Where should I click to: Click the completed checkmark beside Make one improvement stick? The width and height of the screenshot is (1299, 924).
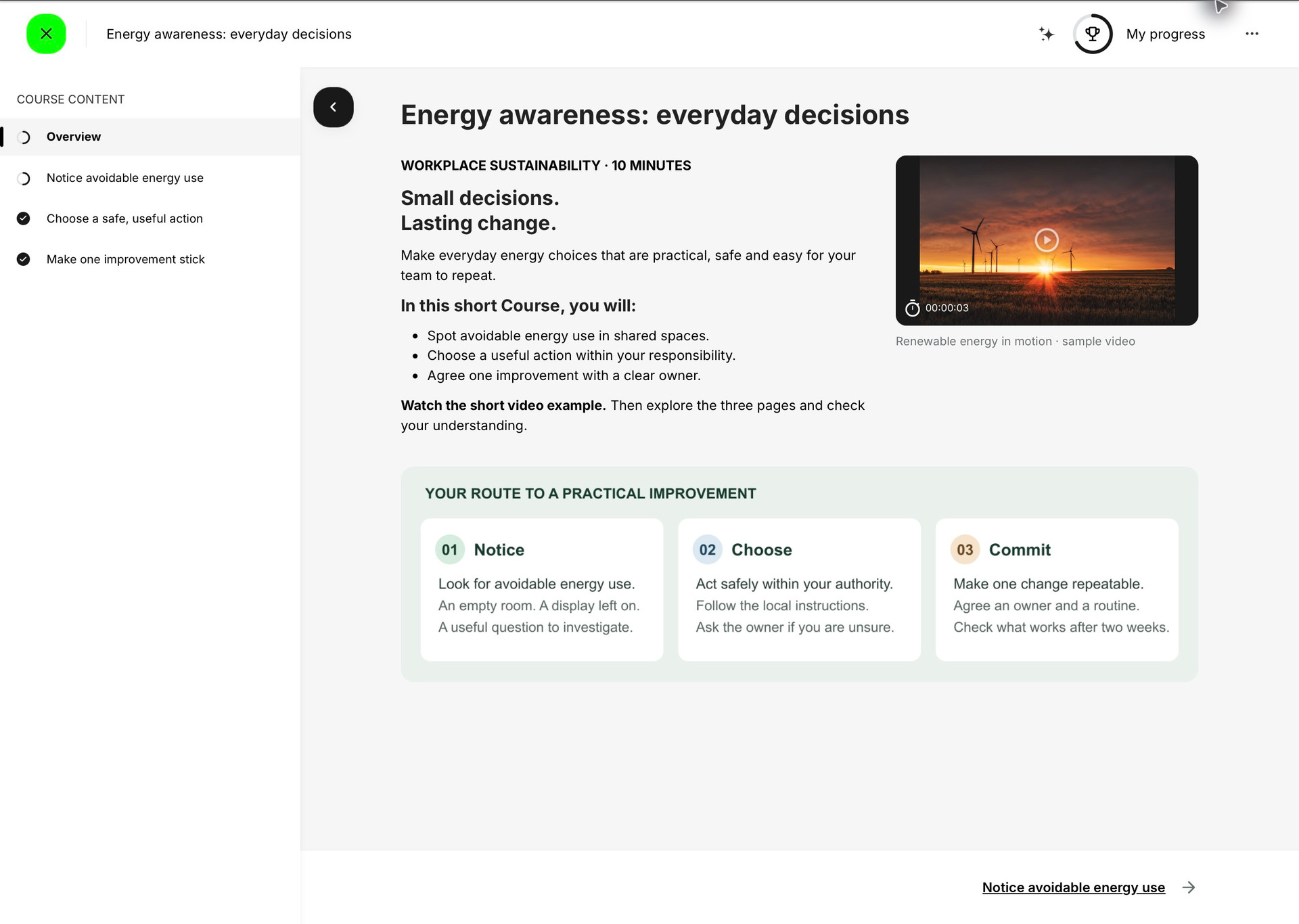24,259
